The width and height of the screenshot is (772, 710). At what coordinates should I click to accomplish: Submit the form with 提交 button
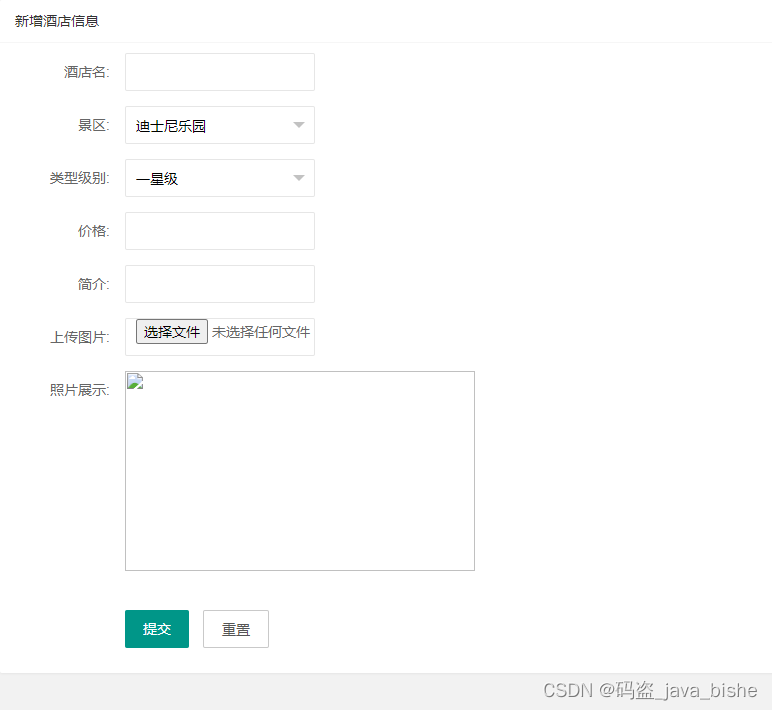(157, 629)
